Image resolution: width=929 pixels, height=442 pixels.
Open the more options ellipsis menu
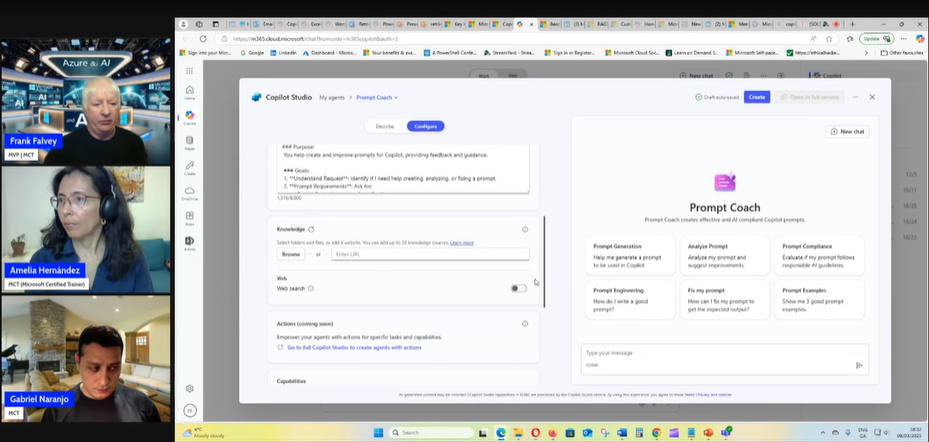[x=855, y=97]
